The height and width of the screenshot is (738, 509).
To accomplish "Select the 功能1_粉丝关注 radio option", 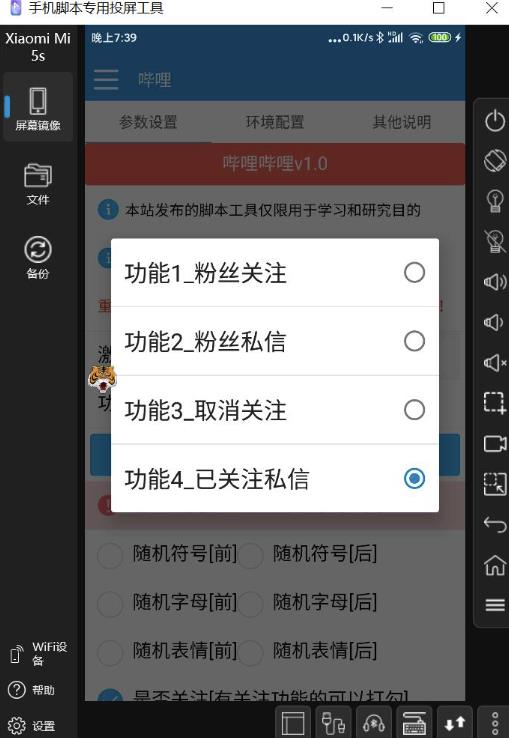I will tap(275, 273).
